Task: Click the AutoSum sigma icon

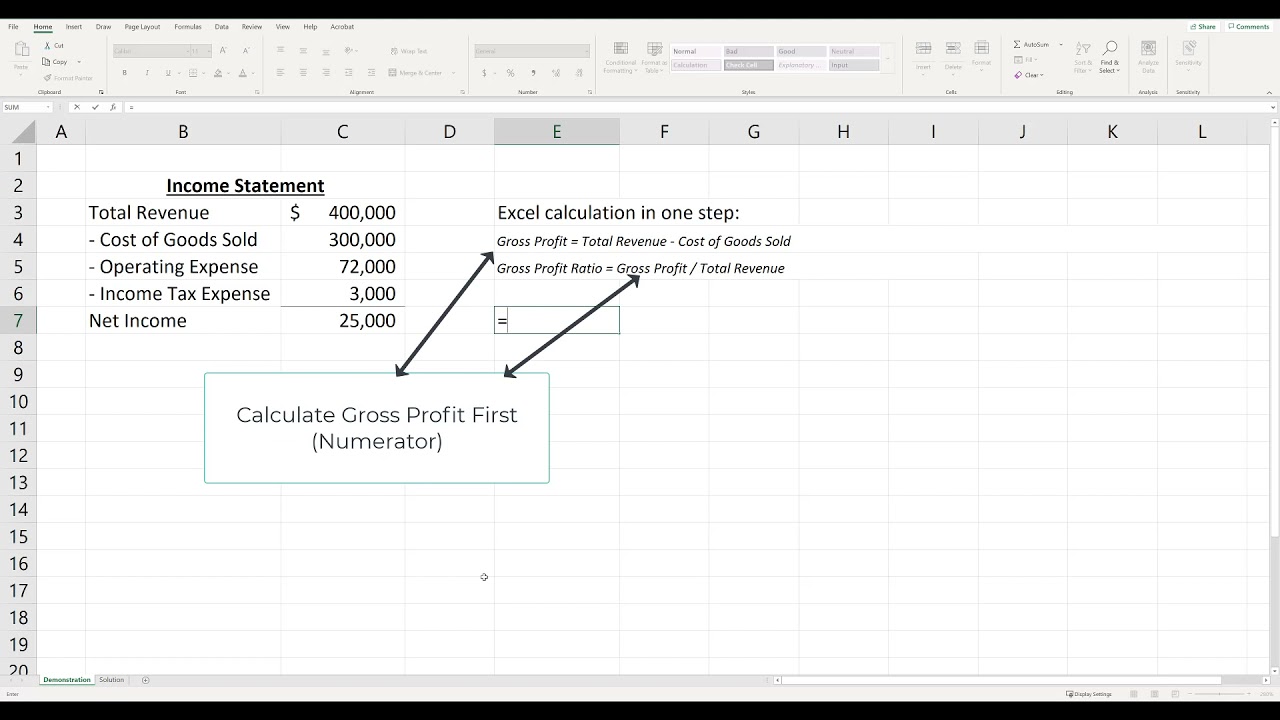Action: [x=1017, y=45]
